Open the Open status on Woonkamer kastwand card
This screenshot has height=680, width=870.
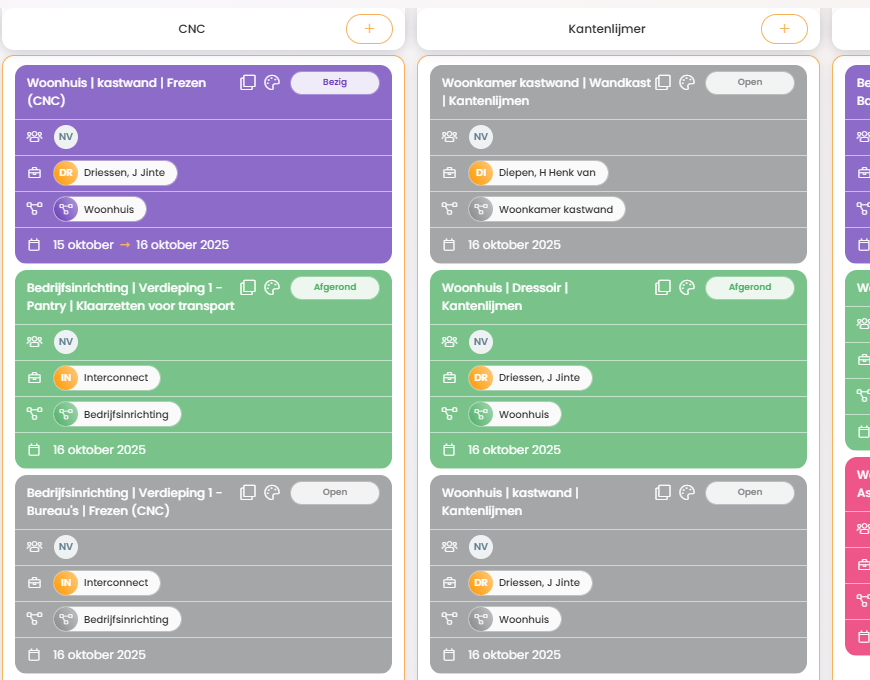pos(750,83)
